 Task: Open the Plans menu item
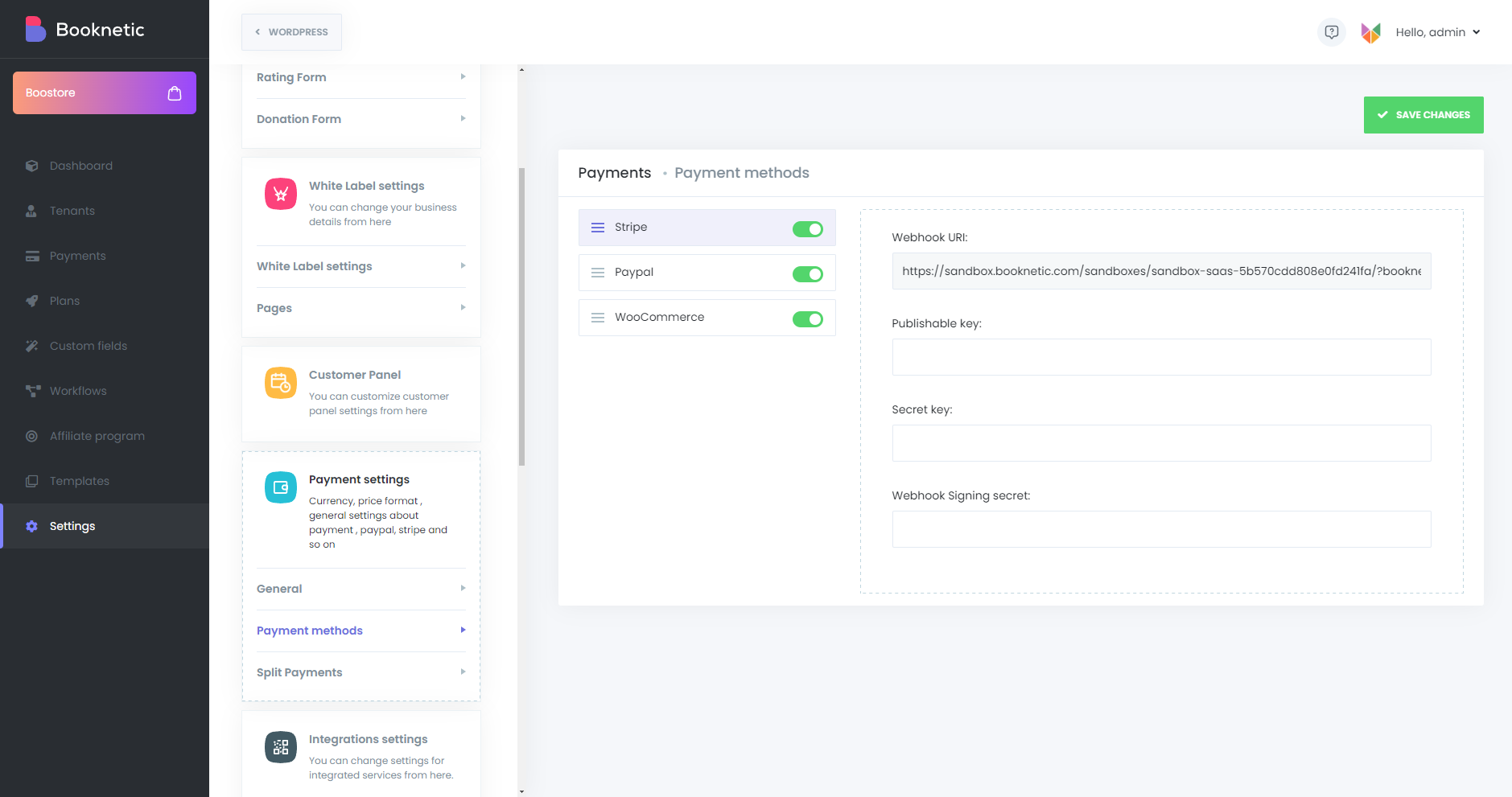click(x=105, y=301)
